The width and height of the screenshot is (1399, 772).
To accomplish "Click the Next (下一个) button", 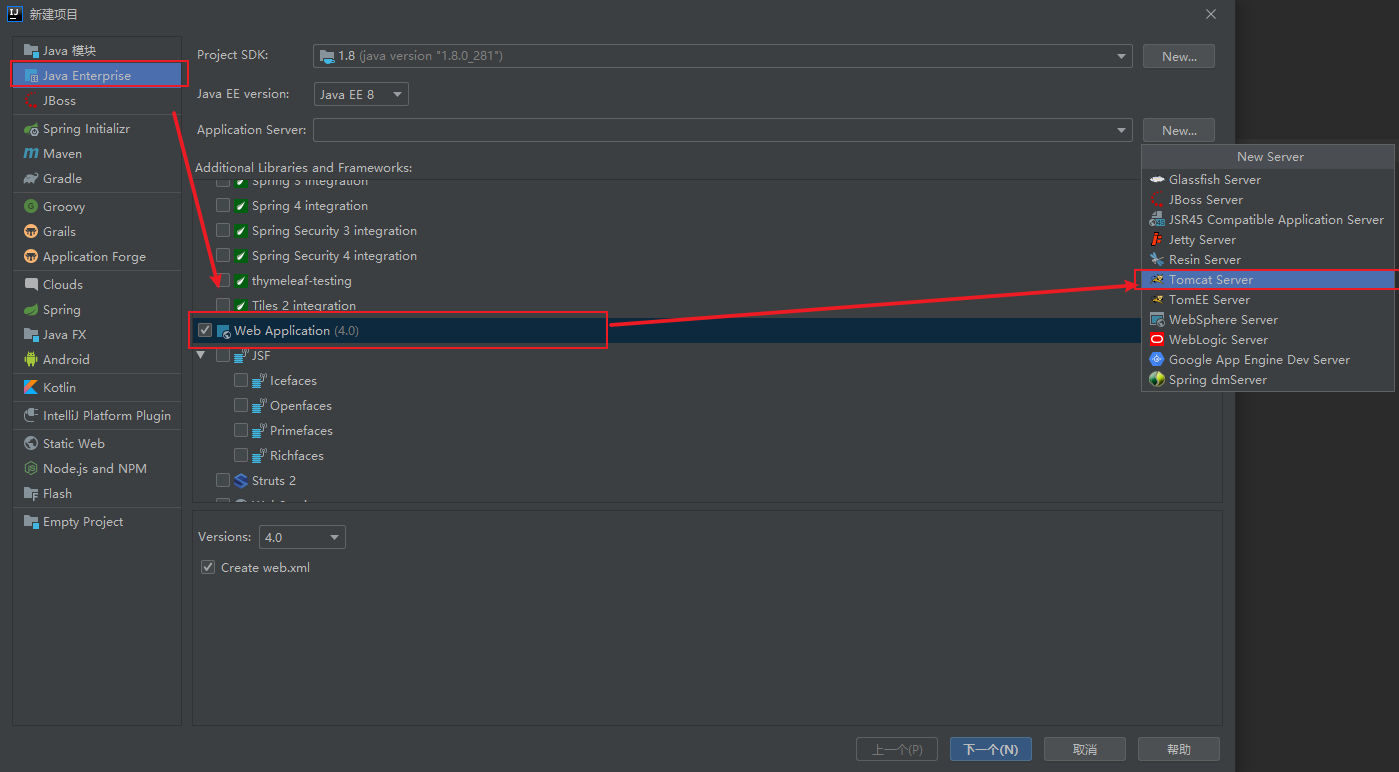I will click(x=990, y=749).
